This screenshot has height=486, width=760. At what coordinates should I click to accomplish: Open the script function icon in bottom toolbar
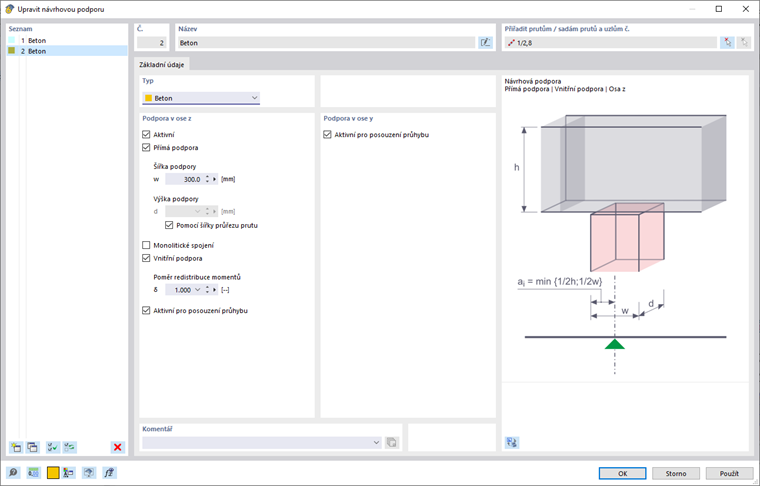pyautogui.click(x=109, y=472)
